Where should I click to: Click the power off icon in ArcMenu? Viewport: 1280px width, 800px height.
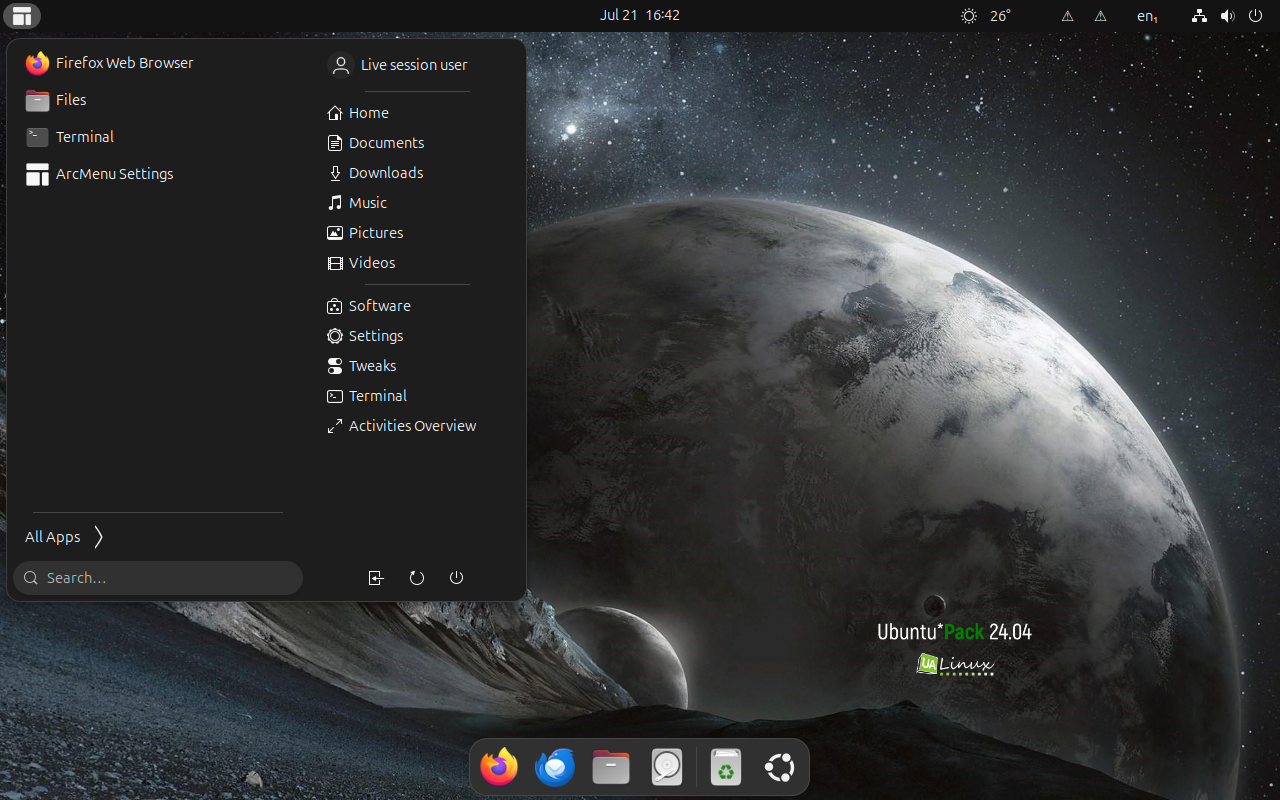click(x=457, y=578)
